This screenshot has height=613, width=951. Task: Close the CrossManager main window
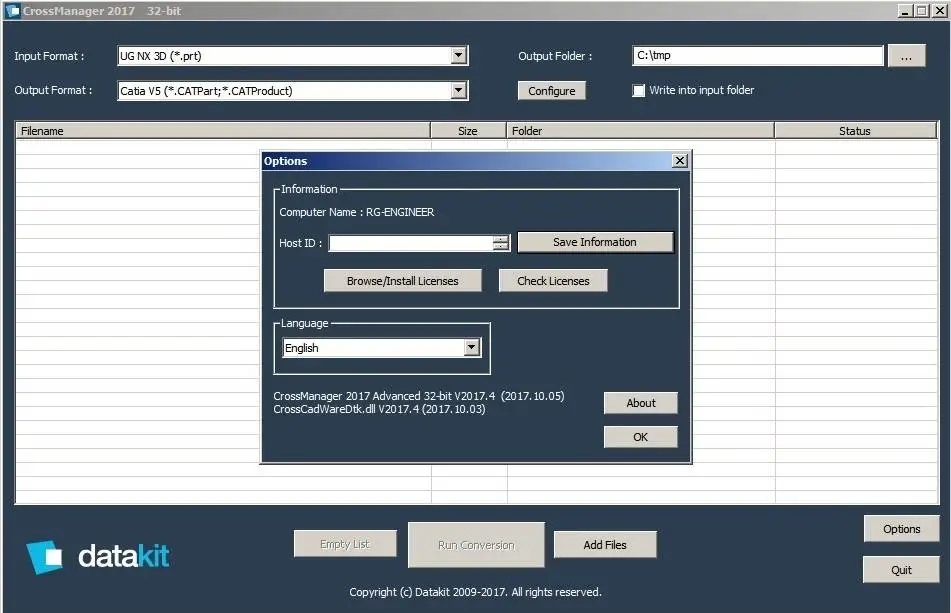click(939, 11)
